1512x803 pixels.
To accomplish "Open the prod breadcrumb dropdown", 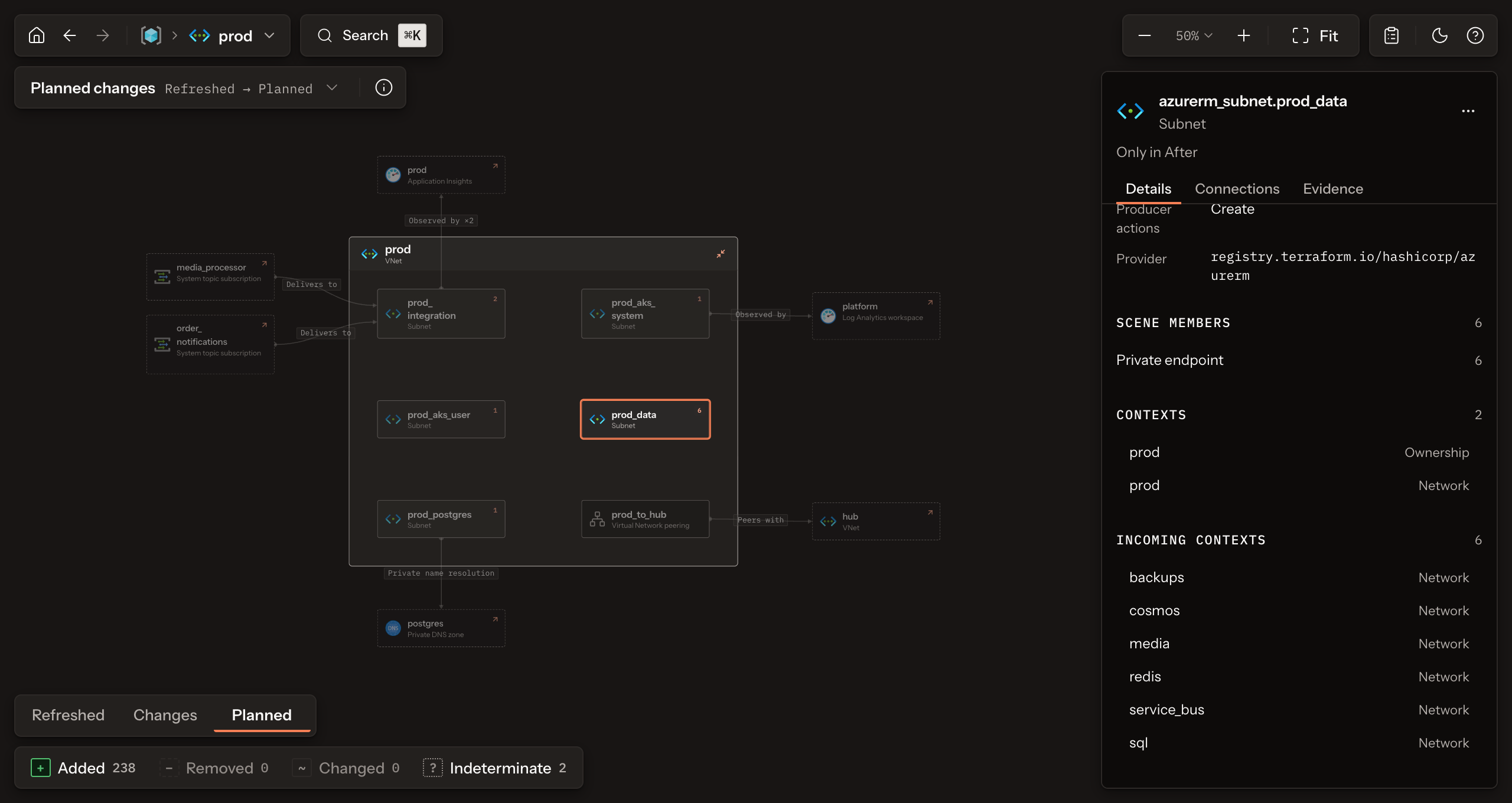I will tap(269, 35).
